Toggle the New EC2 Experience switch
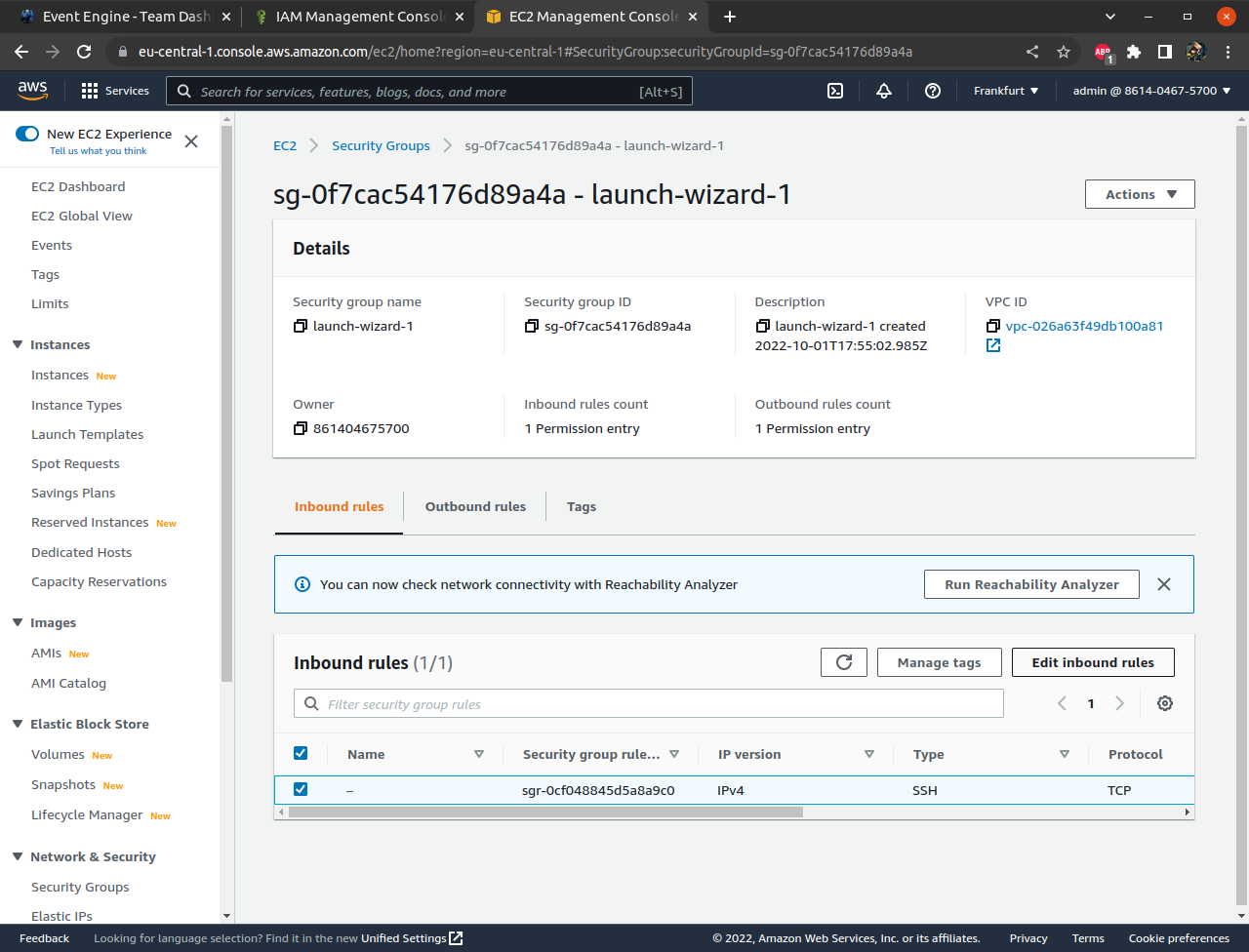 point(27,134)
